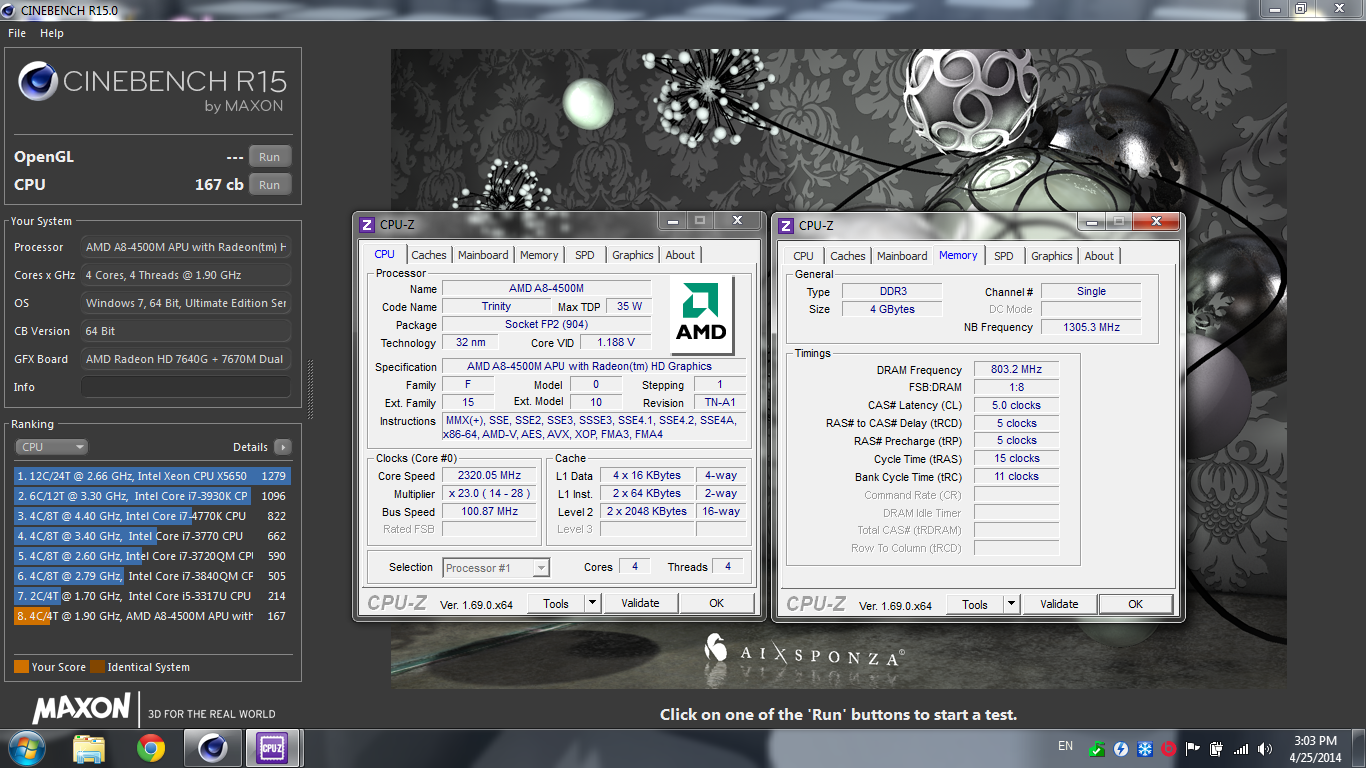
Task: Click the EN language indicator in tray
Action: [x=1065, y=746]
